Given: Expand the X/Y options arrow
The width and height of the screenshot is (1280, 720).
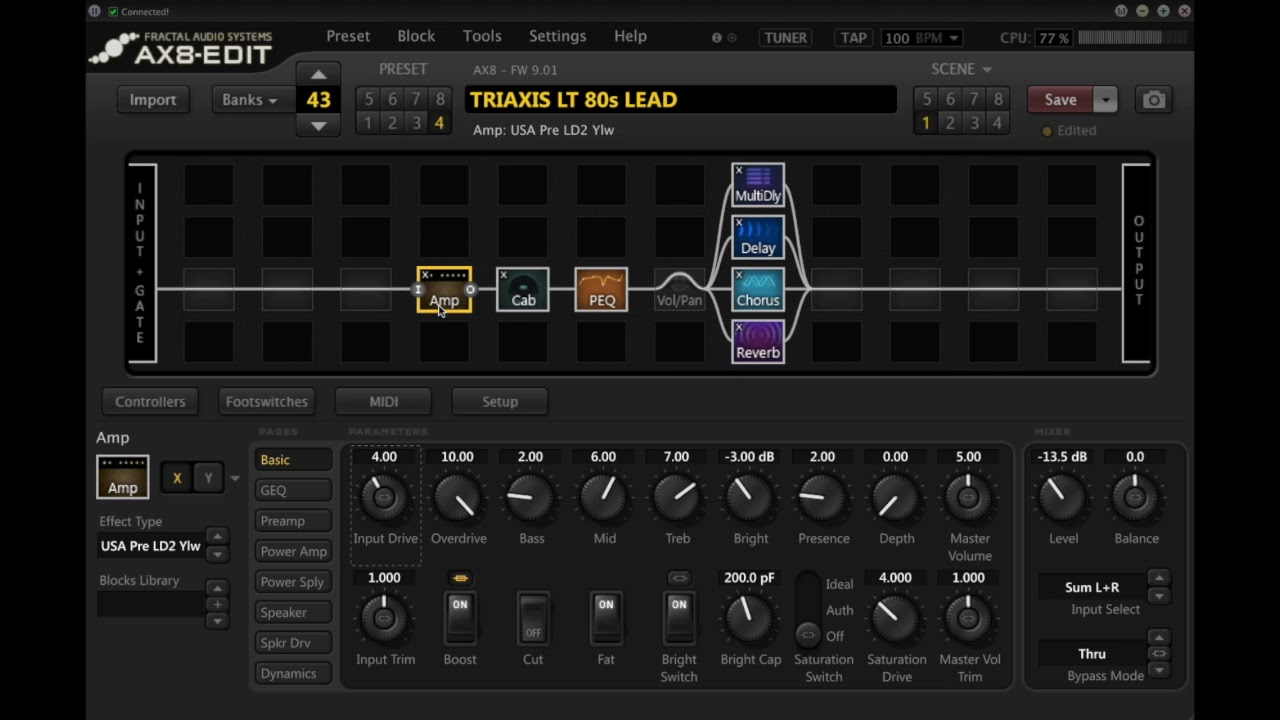Looking at the screenshot, I should point(235,479).
